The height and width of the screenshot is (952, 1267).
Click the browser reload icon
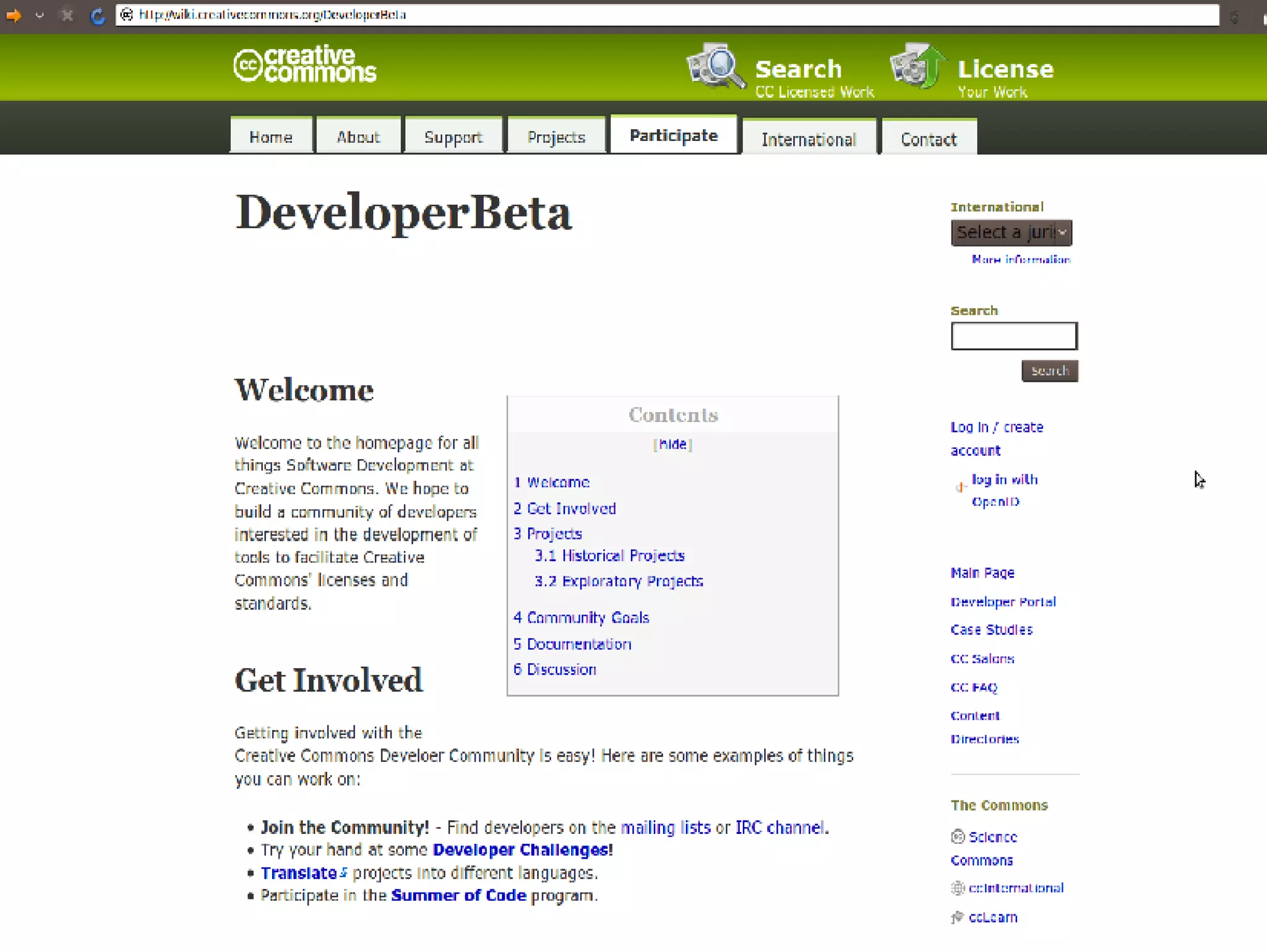tap(97, 15)
